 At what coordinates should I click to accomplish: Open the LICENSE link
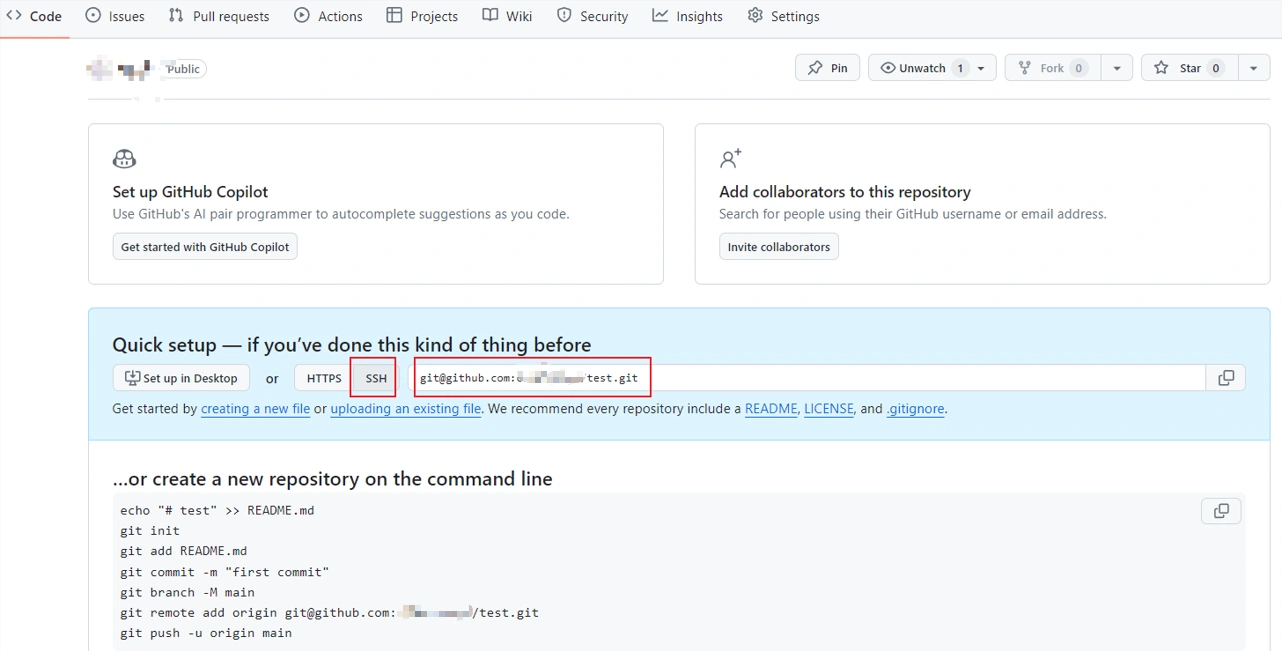[829, 409]
